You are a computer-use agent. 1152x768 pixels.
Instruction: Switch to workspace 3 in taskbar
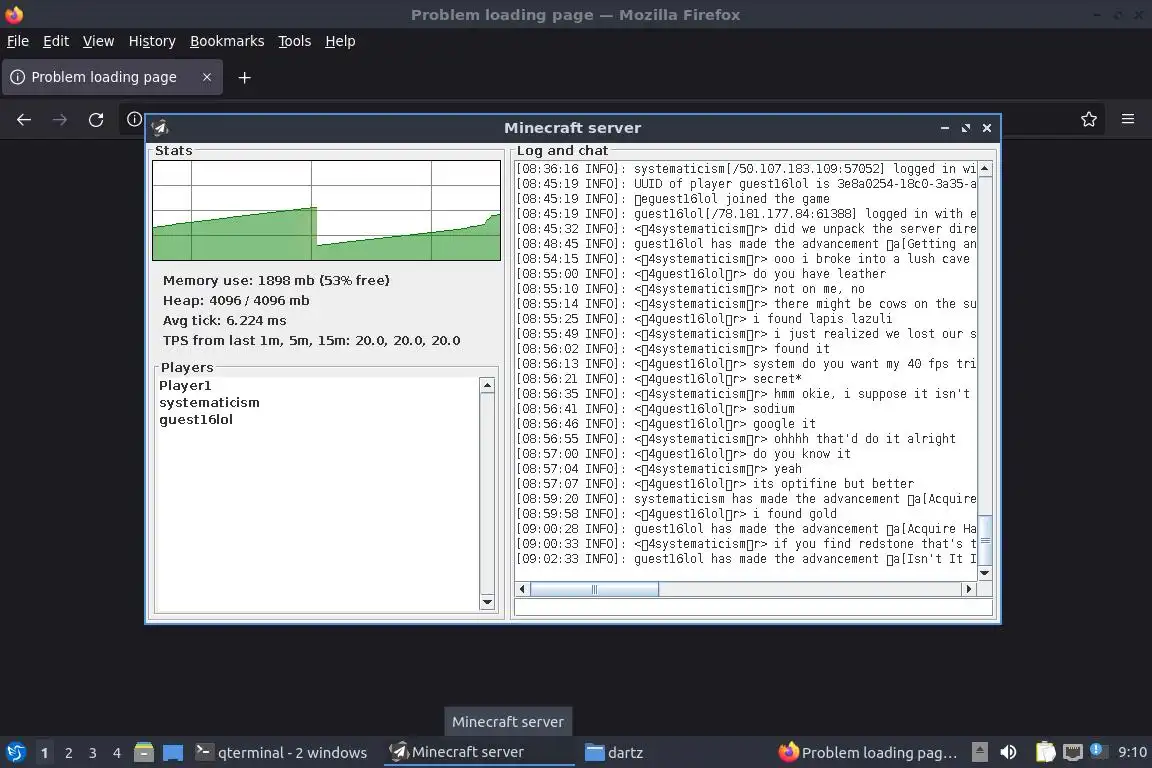pos(93,753)
